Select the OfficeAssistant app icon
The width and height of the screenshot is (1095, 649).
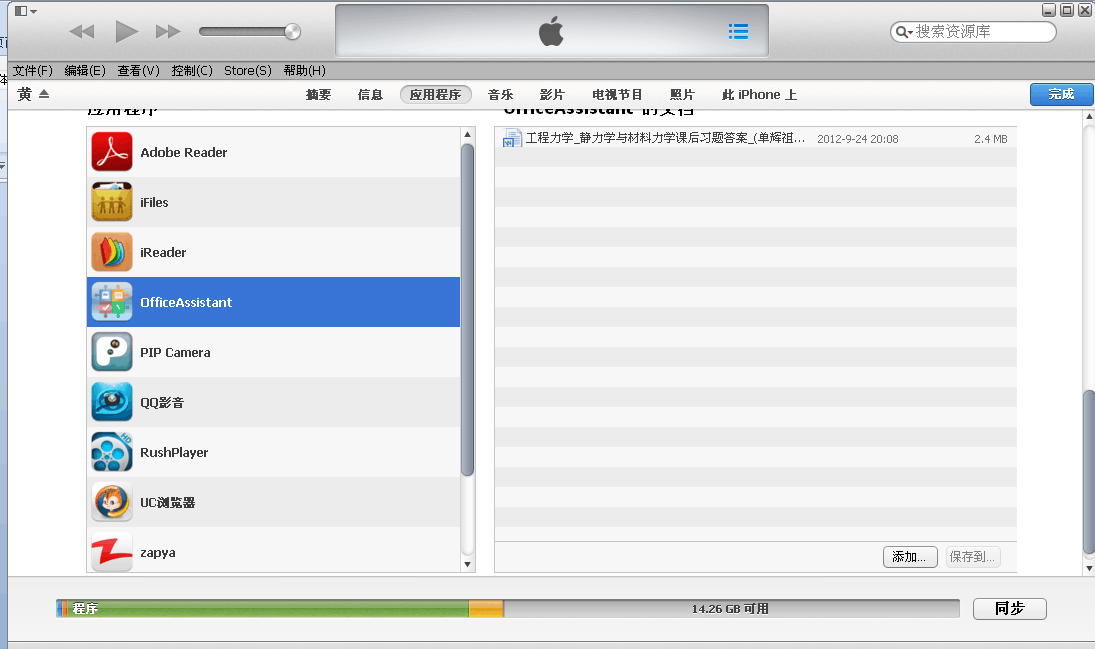click(112, 302)
